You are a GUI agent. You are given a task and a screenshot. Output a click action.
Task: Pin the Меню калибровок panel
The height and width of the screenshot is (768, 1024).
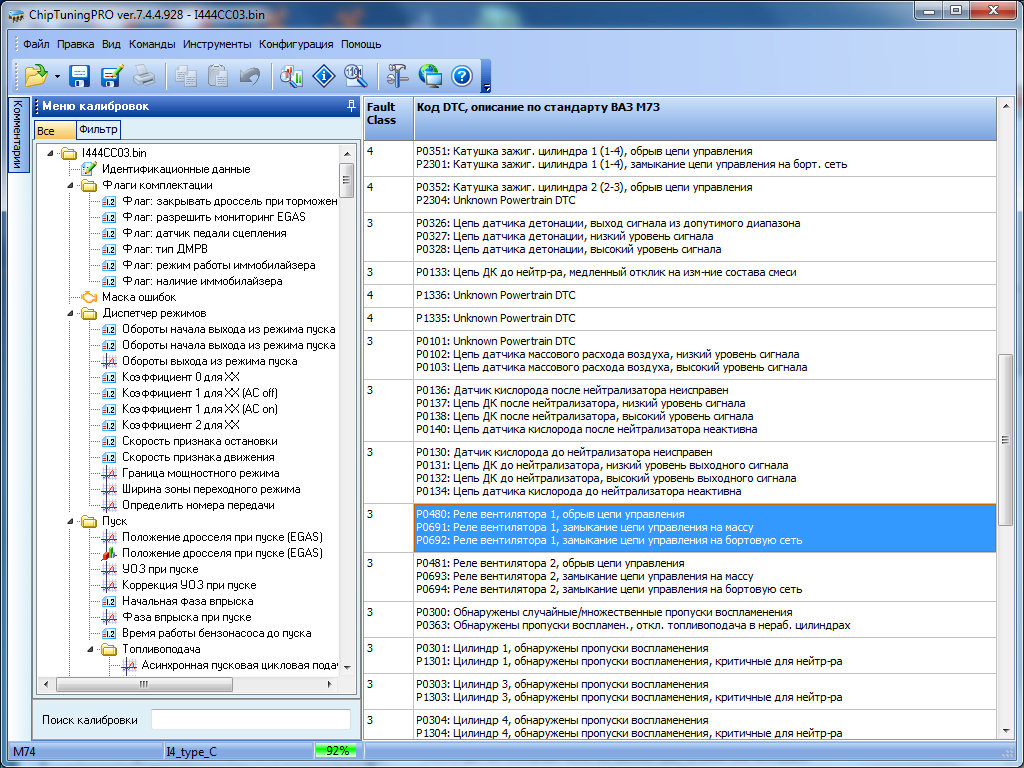350,106
